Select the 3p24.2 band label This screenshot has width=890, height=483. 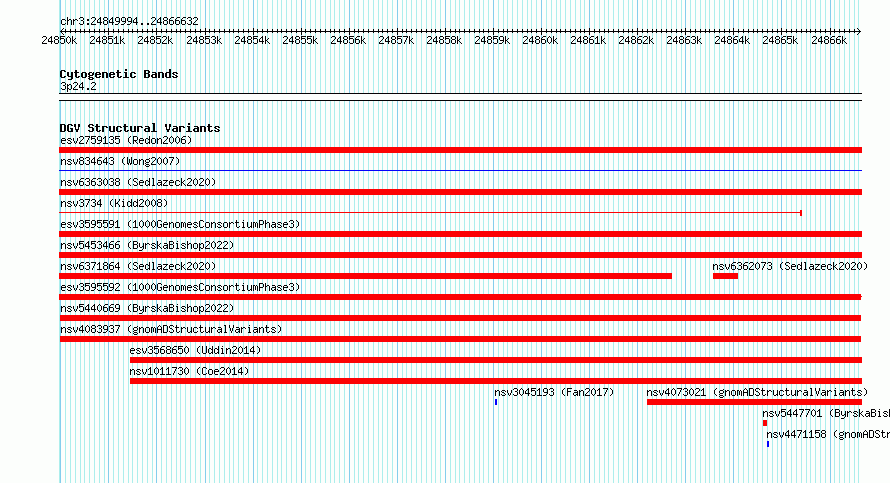click(78, 86)
